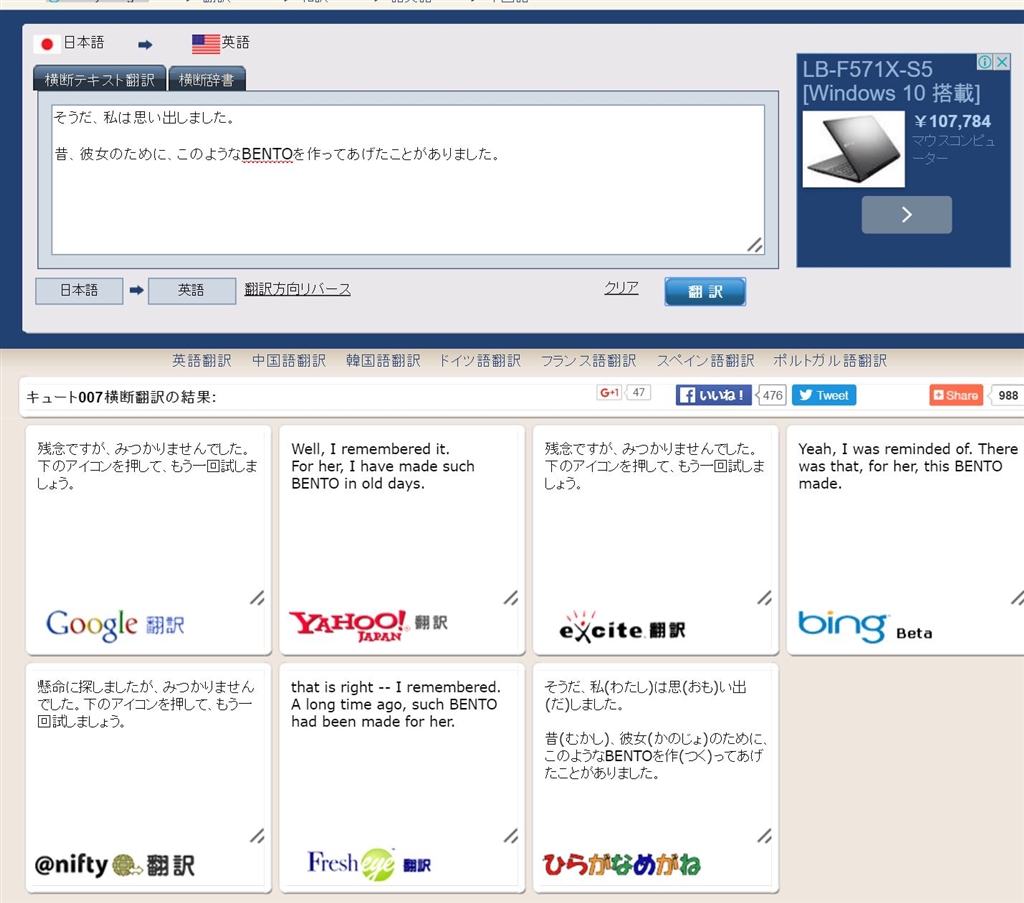Click the Google 翻訳 logo
Screen dimensions: 1024x903
pos(115,625)
